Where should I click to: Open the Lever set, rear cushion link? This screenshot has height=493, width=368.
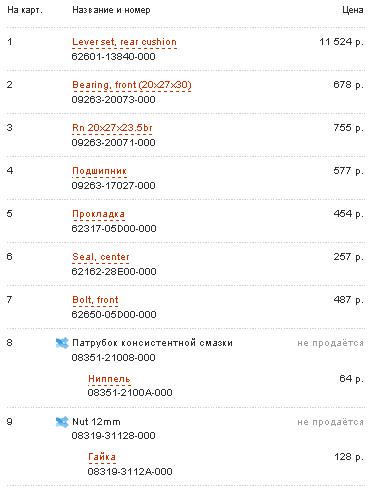coord(124,42)
